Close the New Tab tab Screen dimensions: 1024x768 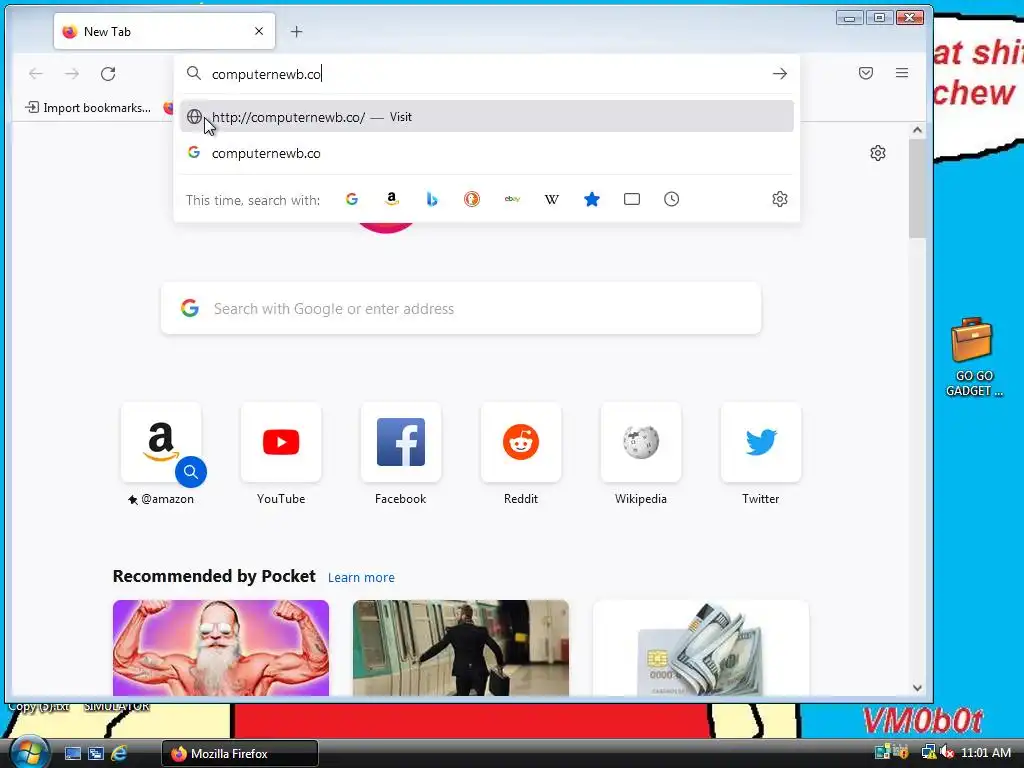coord(259,31)
